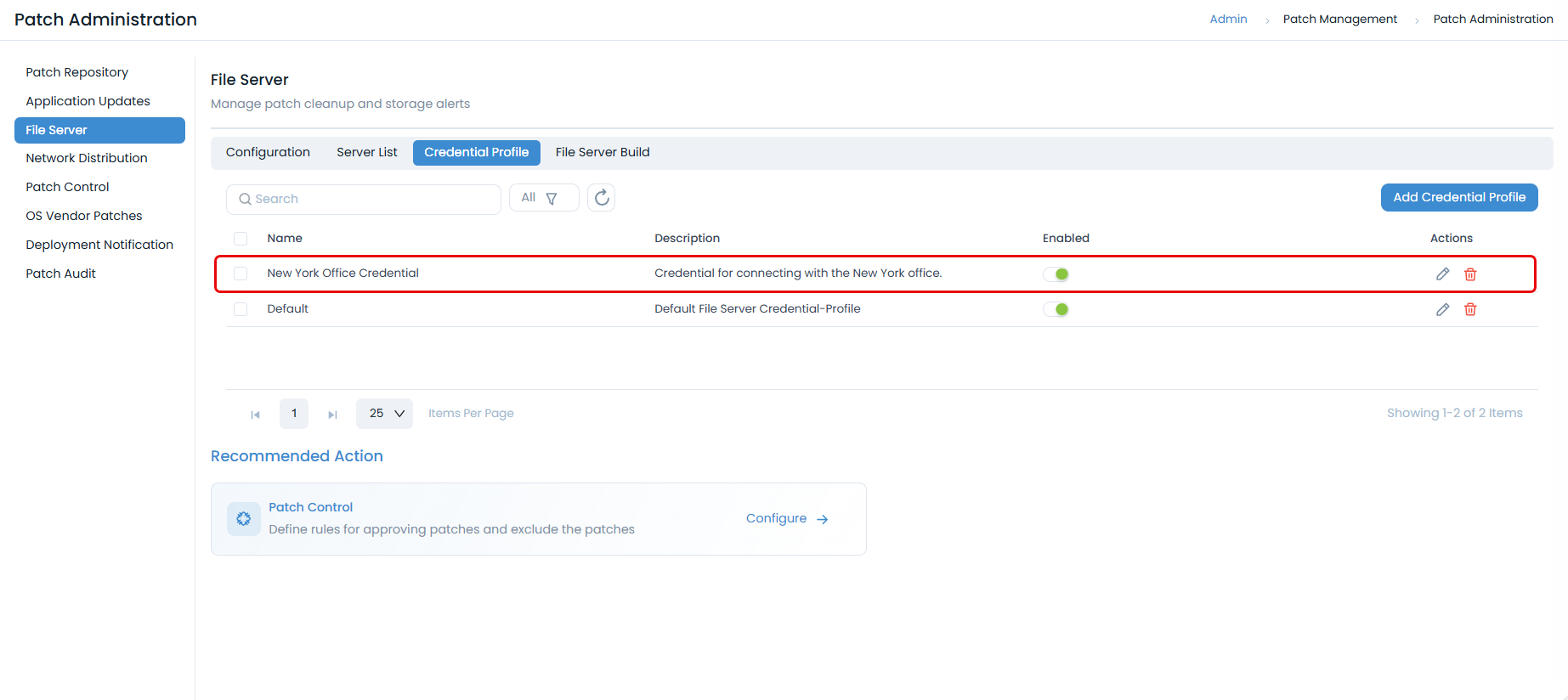The height and width of the screenshot is (700, 1568).
Task: Disable the New York Office Credential toggle
Action: click(x=1056, y=274)
